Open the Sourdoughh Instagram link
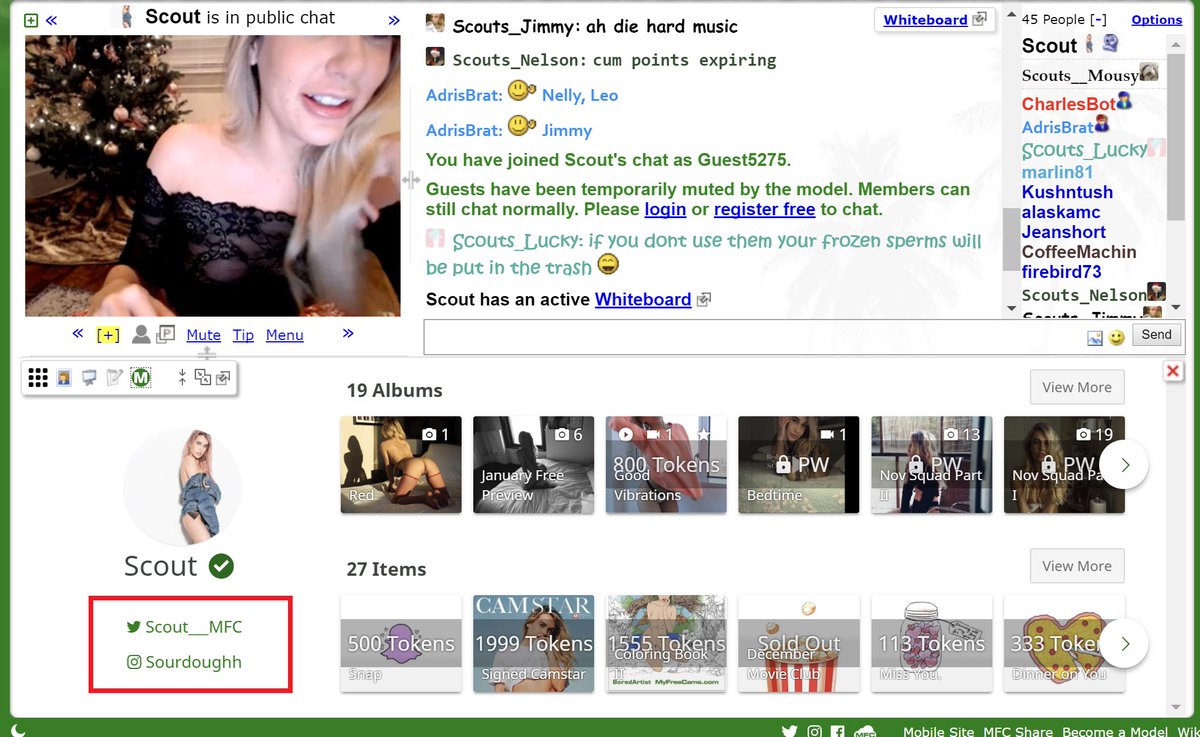Viewport: 1200px width, 737px height. click(x=184, y=662)
